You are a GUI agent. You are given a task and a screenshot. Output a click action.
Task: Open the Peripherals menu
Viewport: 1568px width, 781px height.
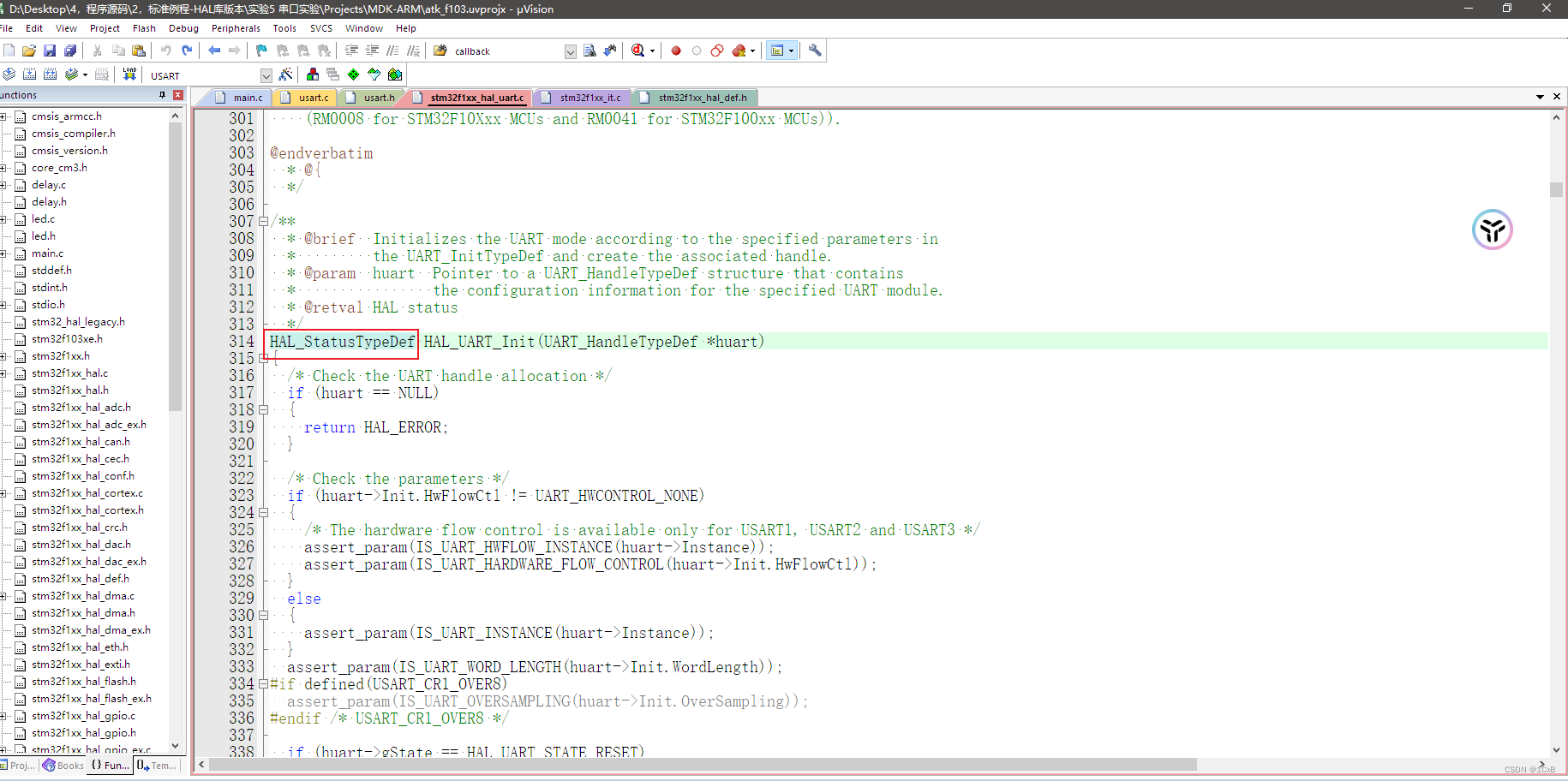(x=236, y=28)
